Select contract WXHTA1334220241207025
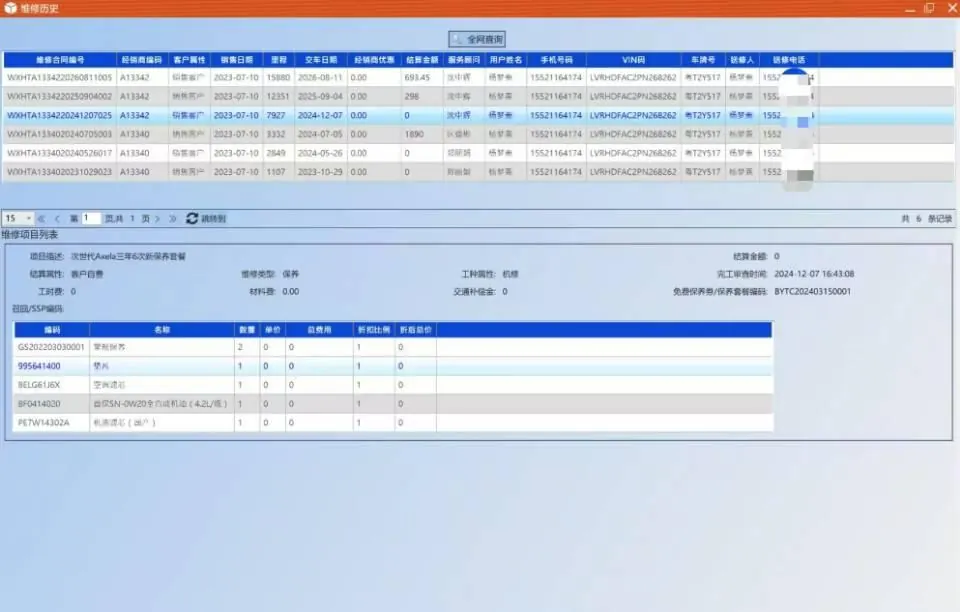The height and width of the screenshot is (612, 960). (x=59, y=116)
